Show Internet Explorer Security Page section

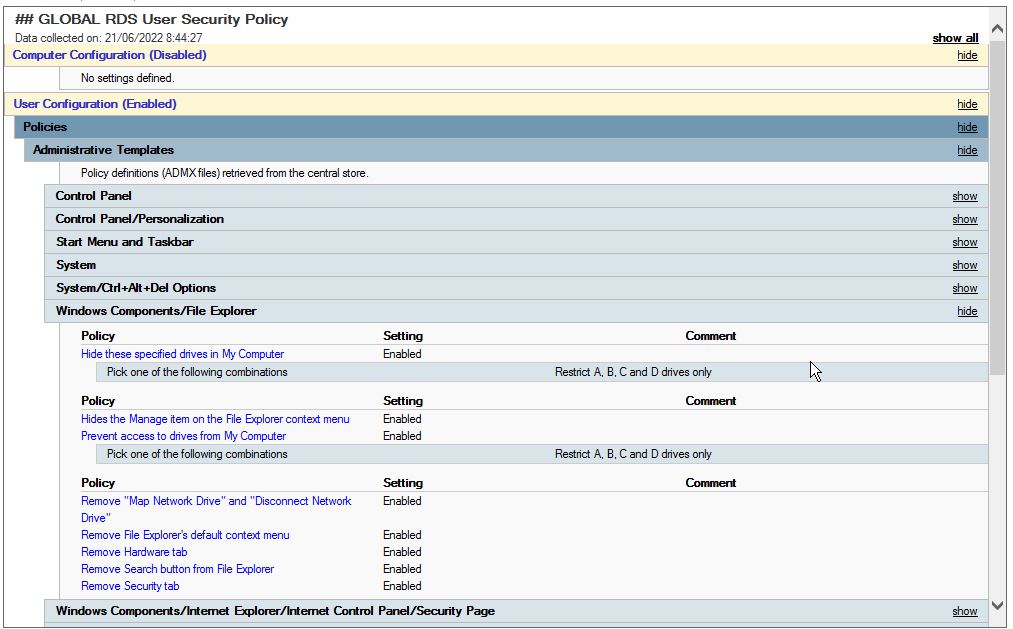pos(964,612)
